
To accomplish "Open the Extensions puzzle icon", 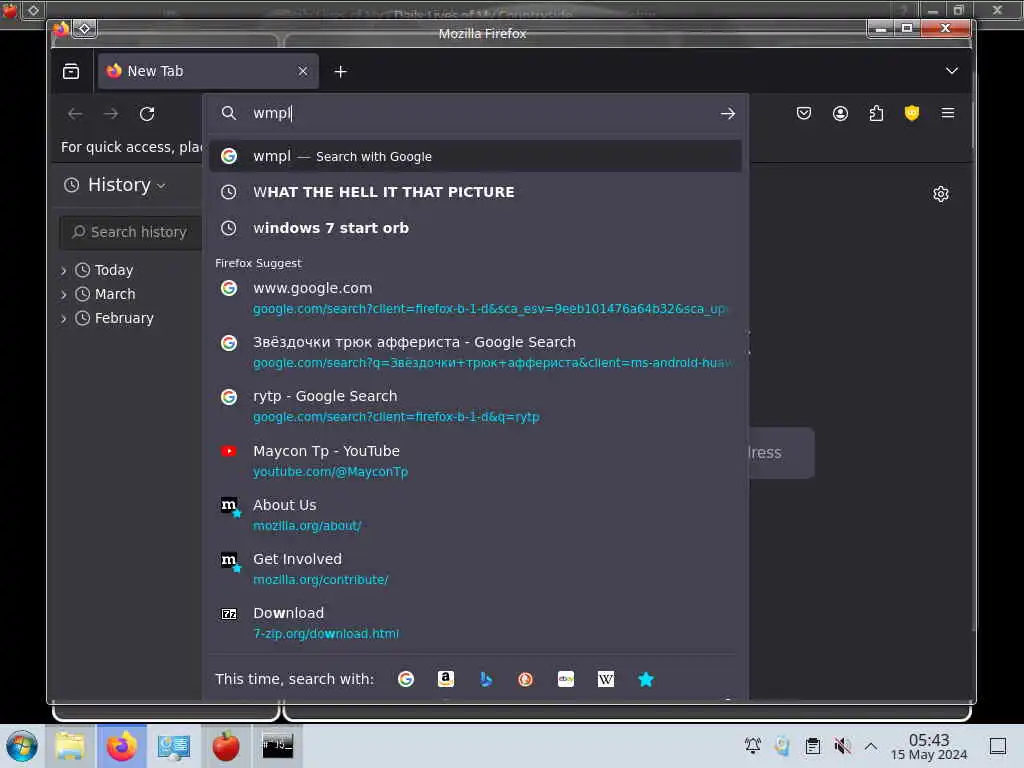I will click(876, 113).
